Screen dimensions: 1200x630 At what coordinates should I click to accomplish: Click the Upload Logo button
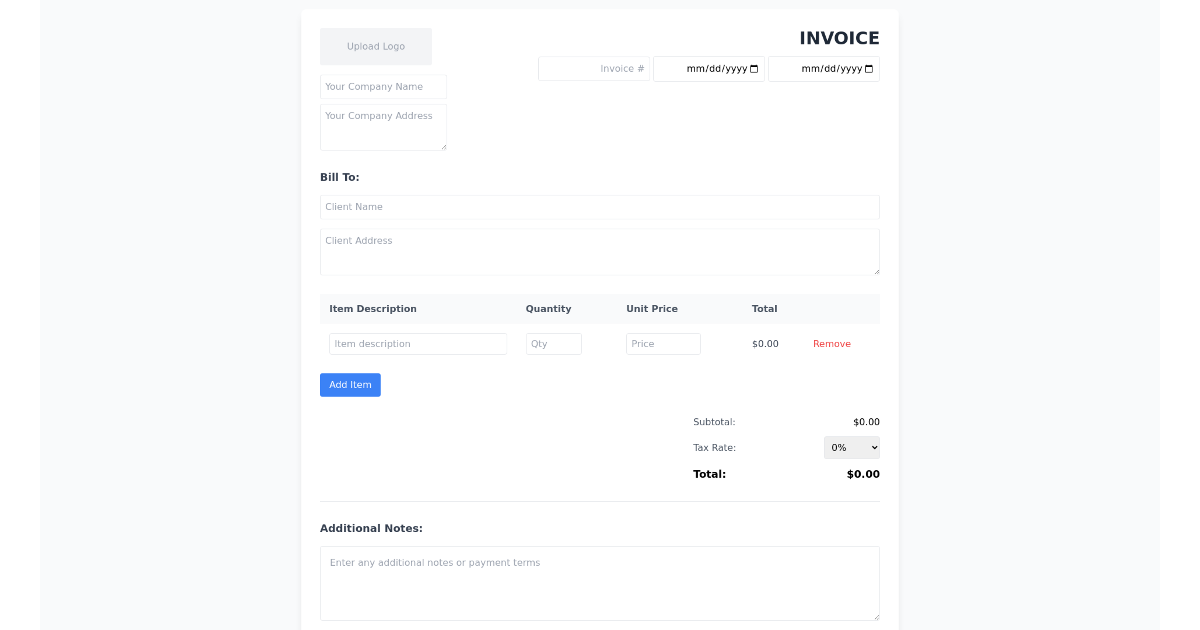click(x=376, y=47)
